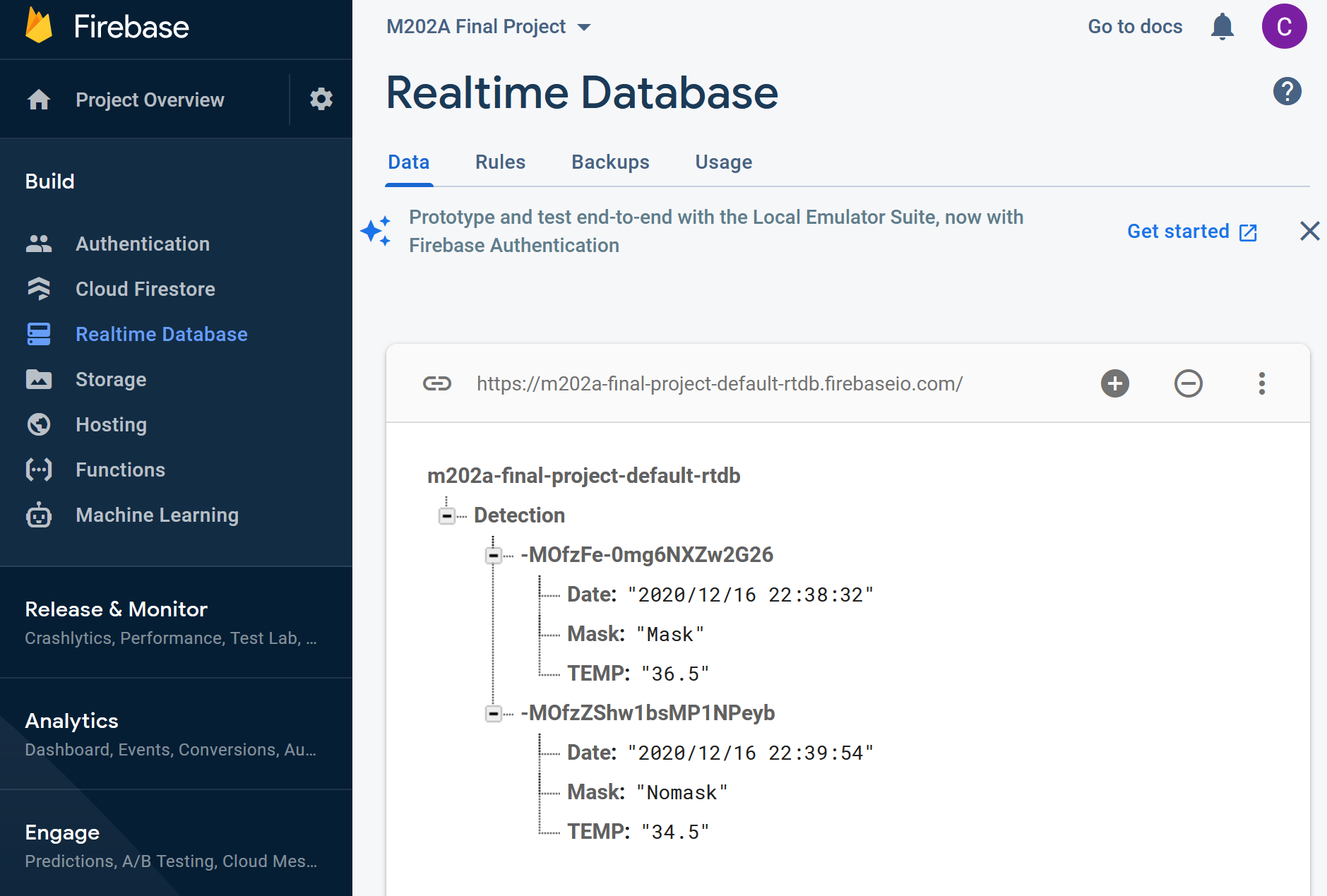This screenshot has height=896, width=1327.
Task: Click the Firebase flame logo
Action: pos(39,25)
